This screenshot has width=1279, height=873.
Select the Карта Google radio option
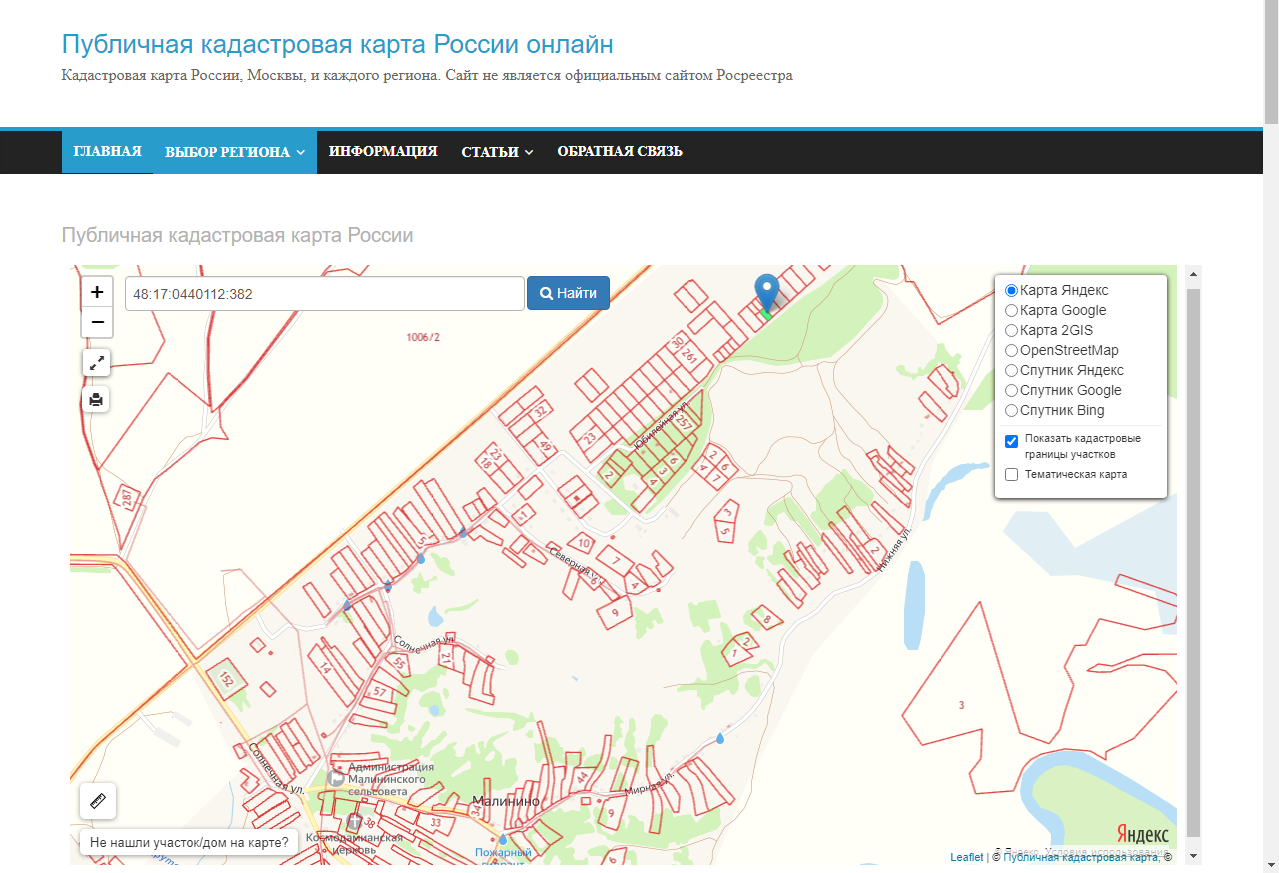click(x=1011, y=311)
